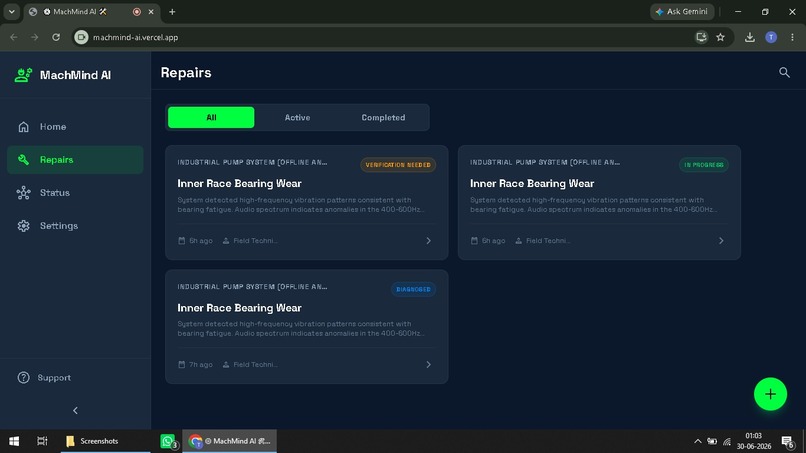Open the notification center icon

(x=787, y=441)
